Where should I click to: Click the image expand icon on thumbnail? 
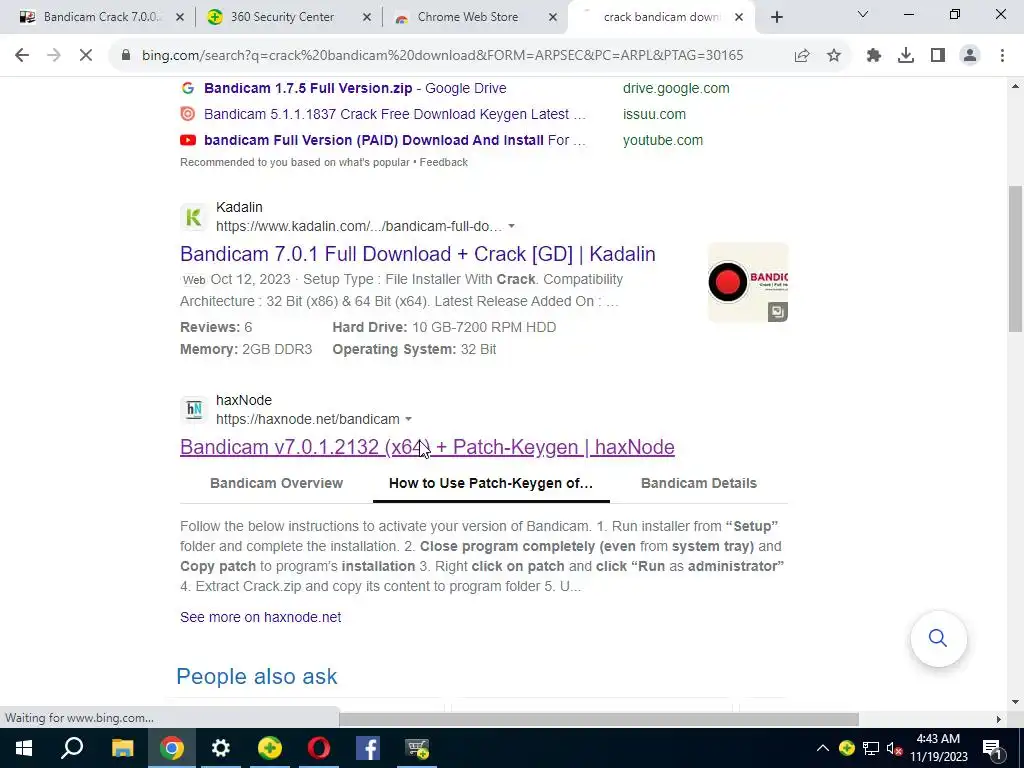(x=777, y=312)
